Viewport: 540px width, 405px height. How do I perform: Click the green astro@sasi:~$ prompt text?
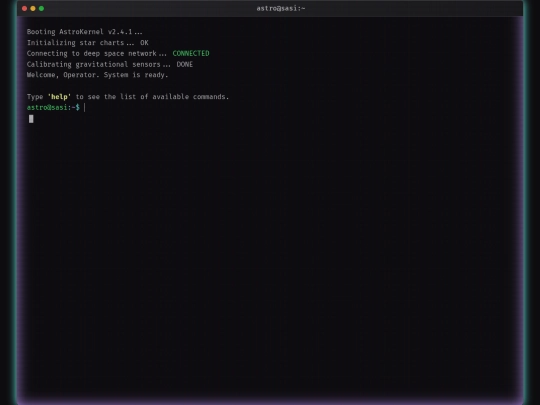click(53, 107)
